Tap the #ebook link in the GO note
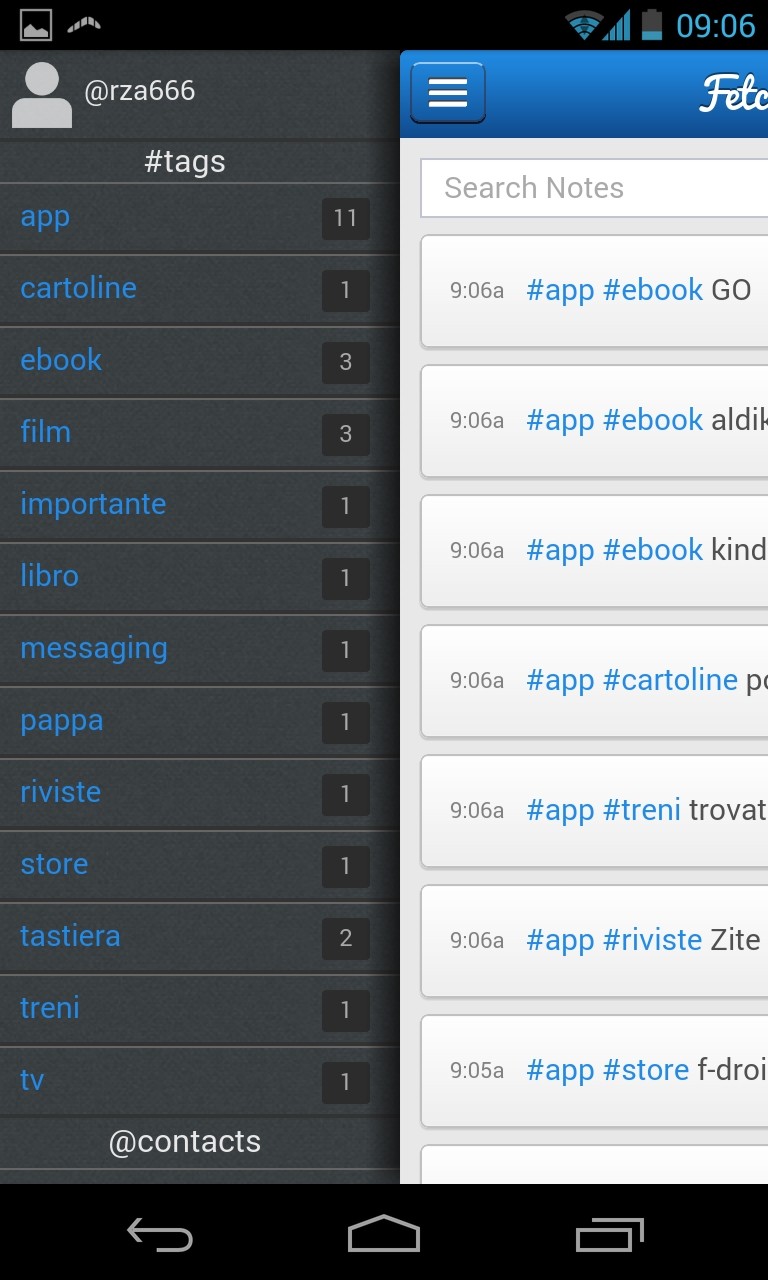Screen dimensions: 768x1280 (653, 290)
